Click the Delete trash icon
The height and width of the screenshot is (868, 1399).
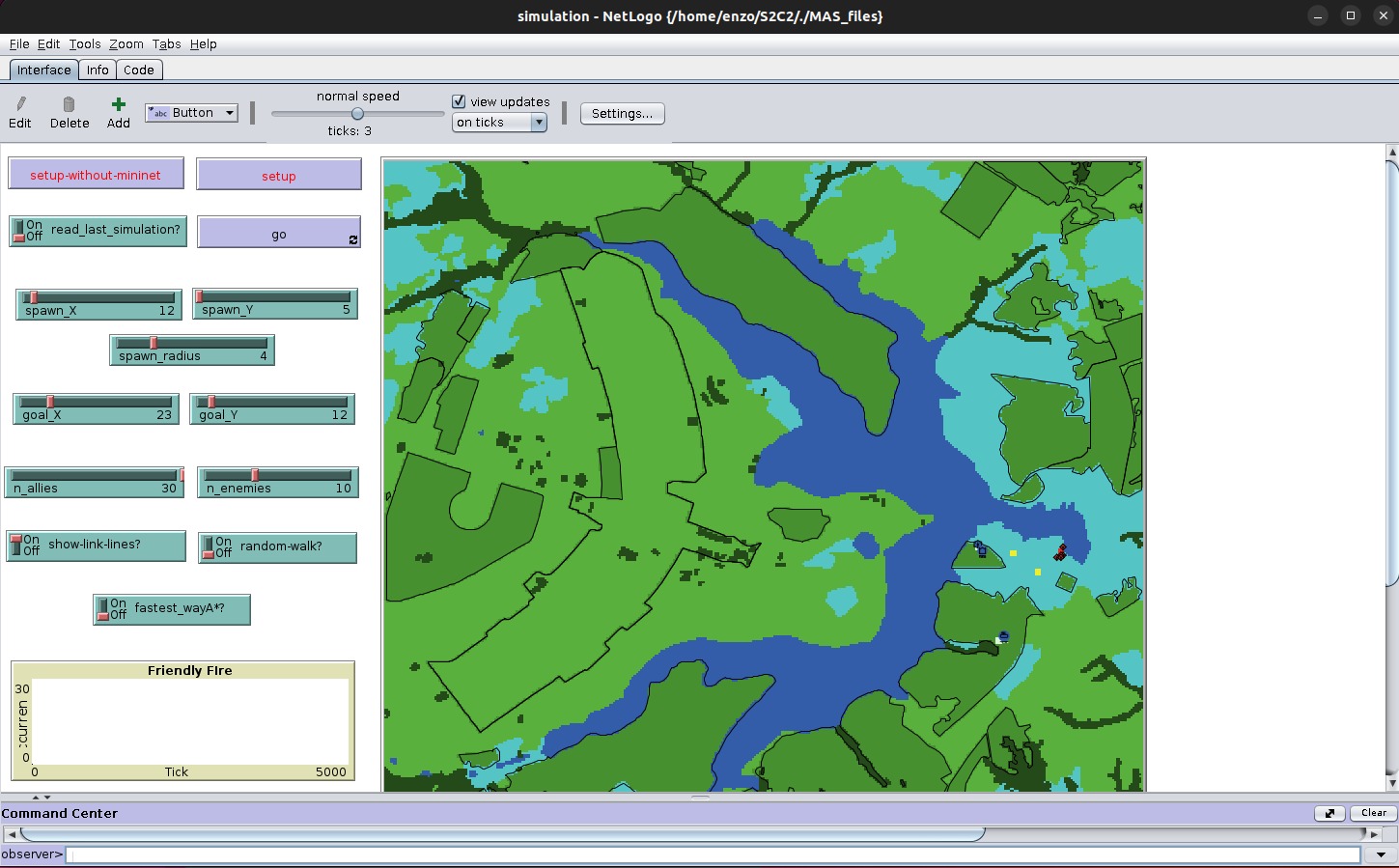pos(69,104)
